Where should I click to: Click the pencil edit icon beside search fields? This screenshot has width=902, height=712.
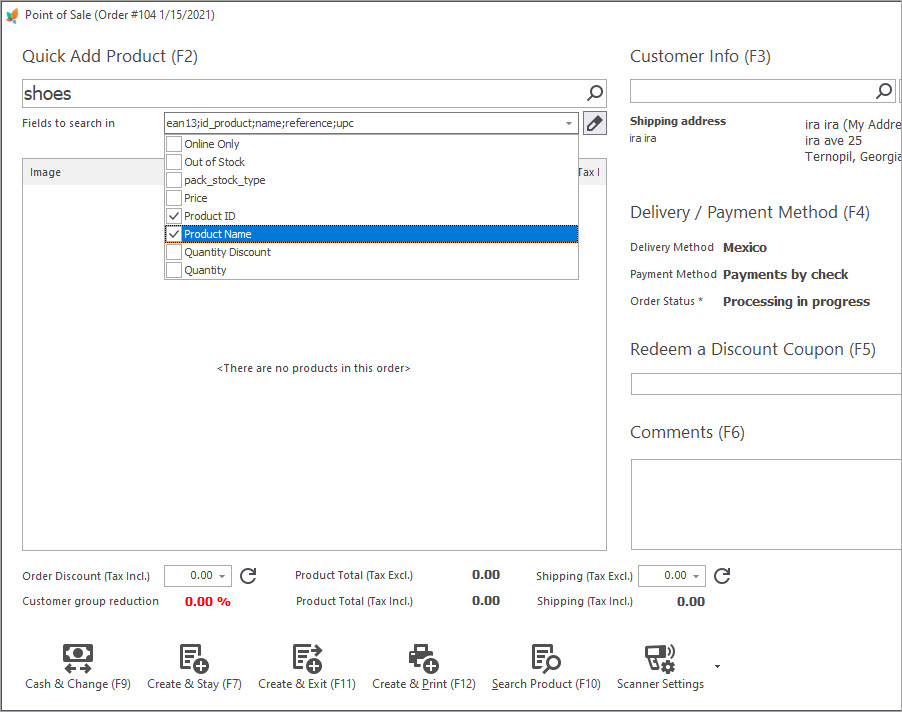[x=594, y=123]
